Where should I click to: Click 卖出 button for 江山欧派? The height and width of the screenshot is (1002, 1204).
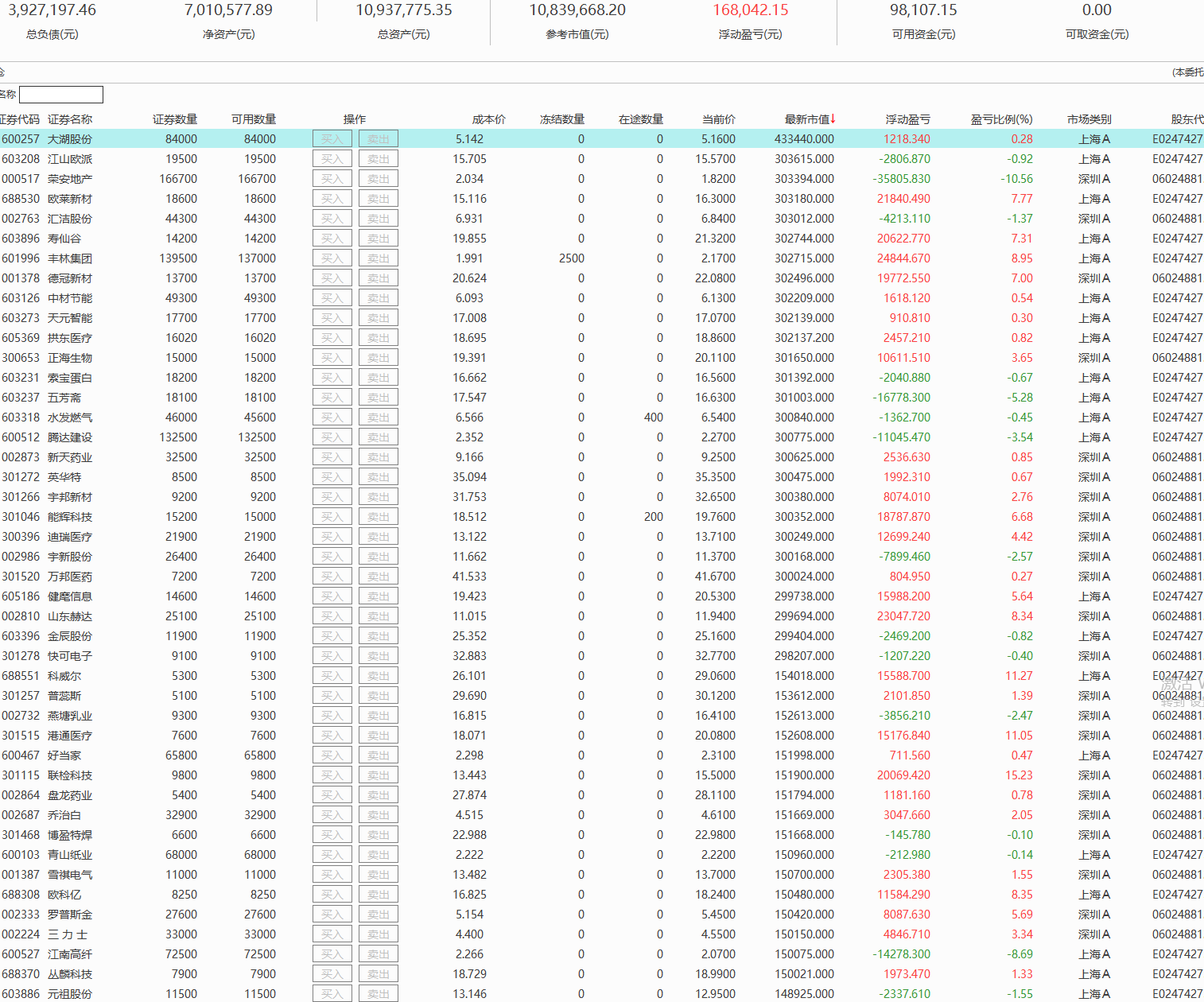coord(378,159)
